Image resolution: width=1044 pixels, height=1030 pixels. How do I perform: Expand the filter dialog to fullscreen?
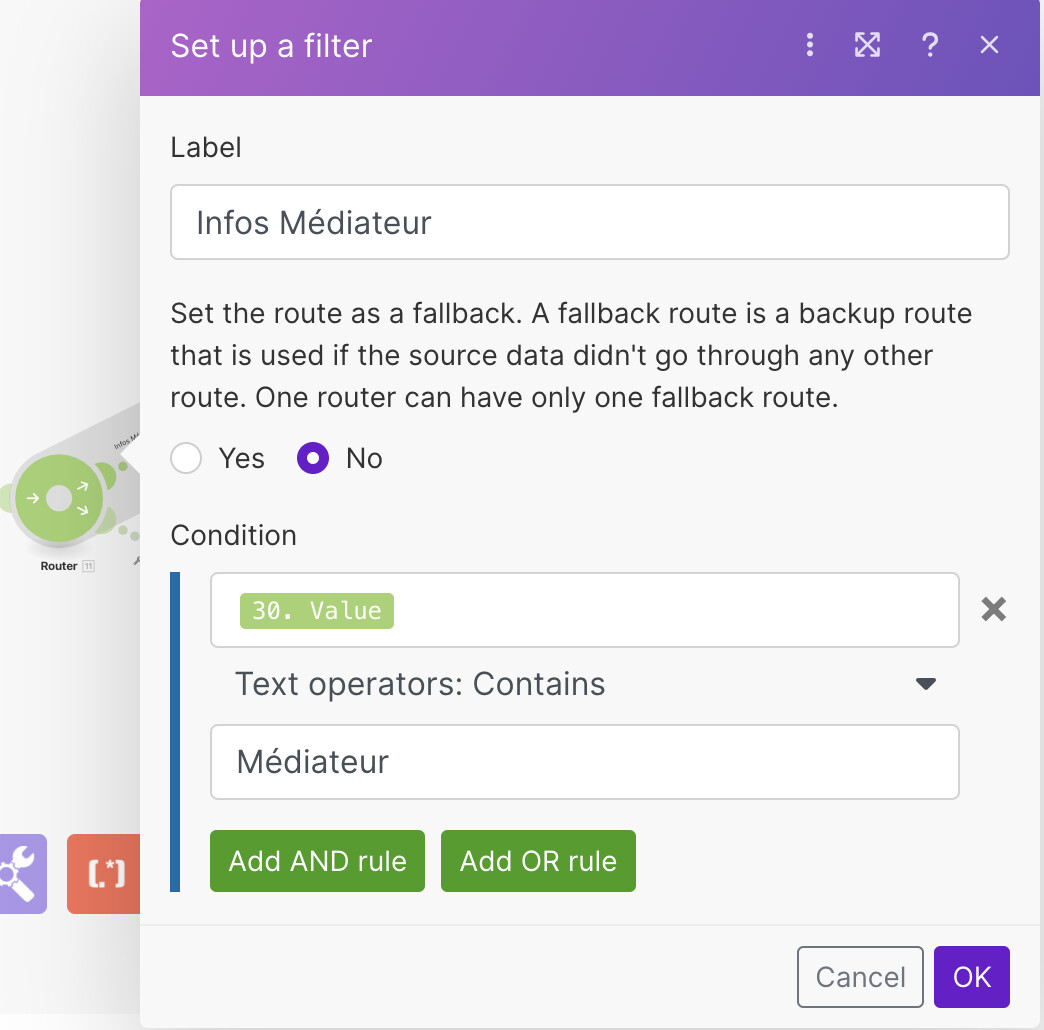pyautogui.click(x=867, y=45)
